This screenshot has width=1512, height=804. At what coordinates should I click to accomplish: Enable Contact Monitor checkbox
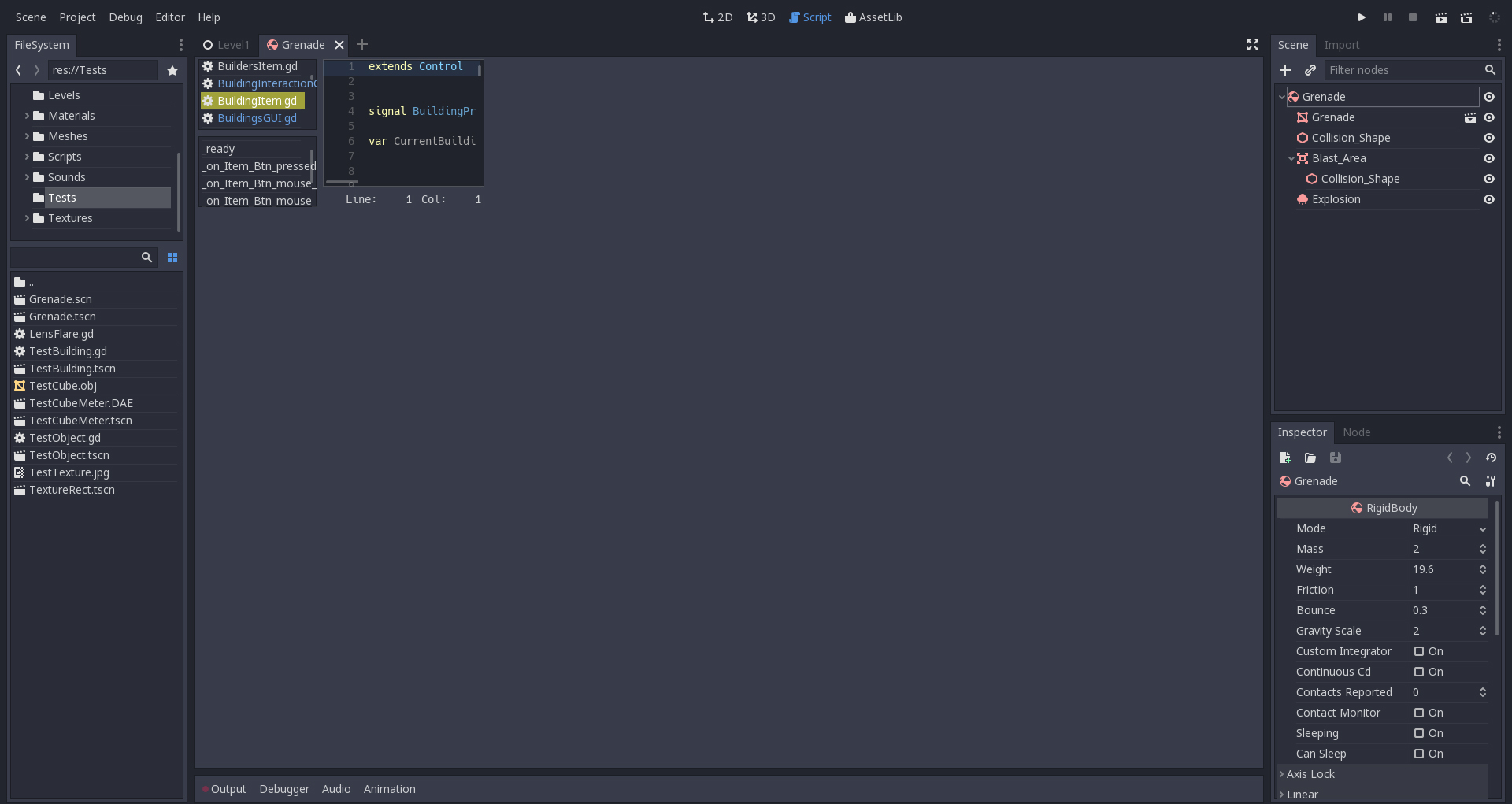[x=1419, y=713]
